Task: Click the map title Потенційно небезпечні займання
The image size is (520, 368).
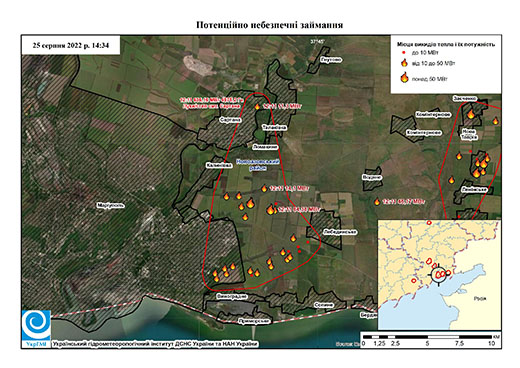Action: [x=269, y=25]
